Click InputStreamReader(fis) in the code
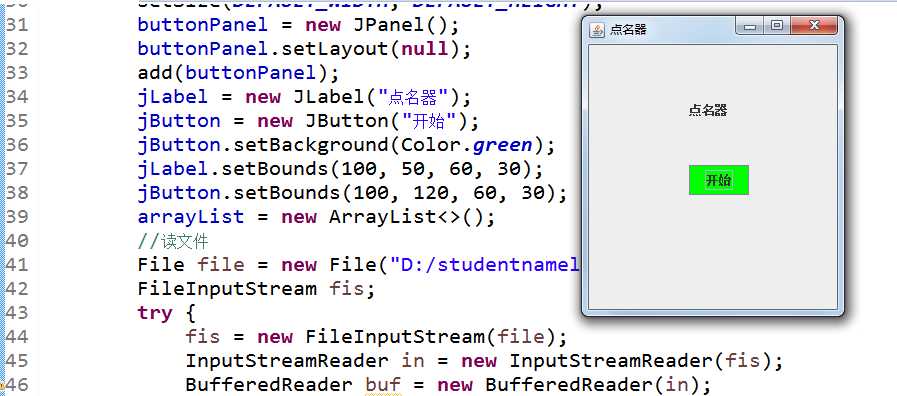 click(640, 361)
